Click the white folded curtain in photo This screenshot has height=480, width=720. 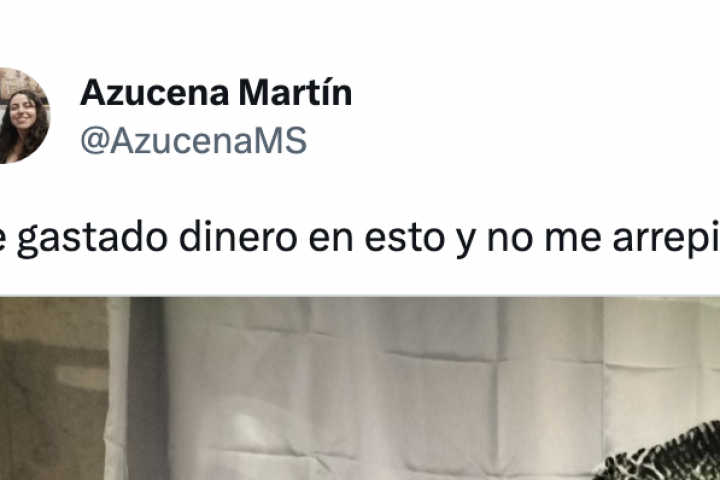[367, 381]
